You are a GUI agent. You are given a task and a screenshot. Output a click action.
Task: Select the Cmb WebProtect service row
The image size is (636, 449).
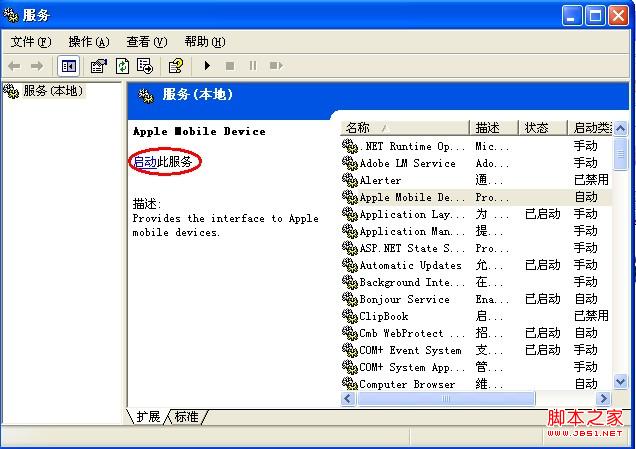point(476,333)
